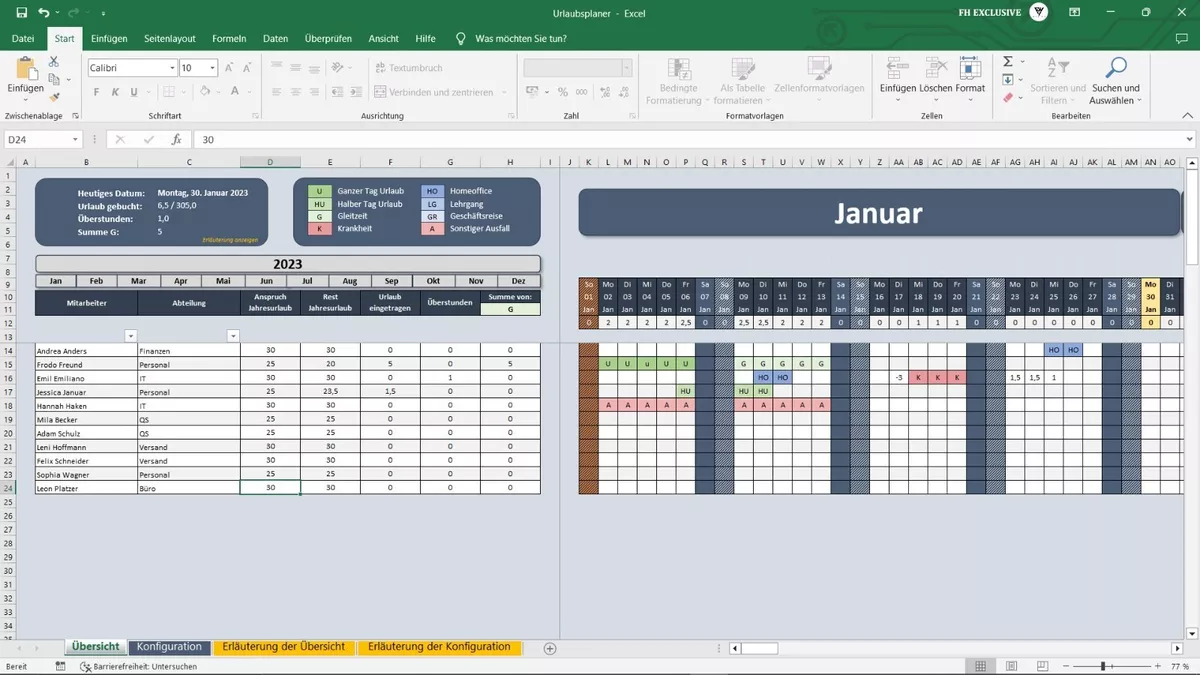Click the insert function fx icon

[x=177, y=140]
